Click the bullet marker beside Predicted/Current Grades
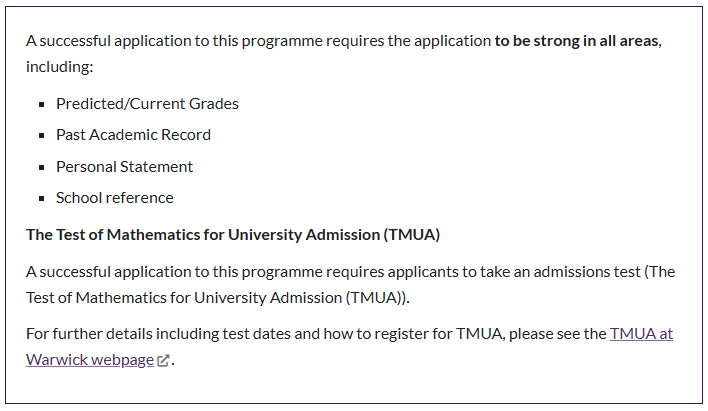708x411 pixels. (42, 105)
